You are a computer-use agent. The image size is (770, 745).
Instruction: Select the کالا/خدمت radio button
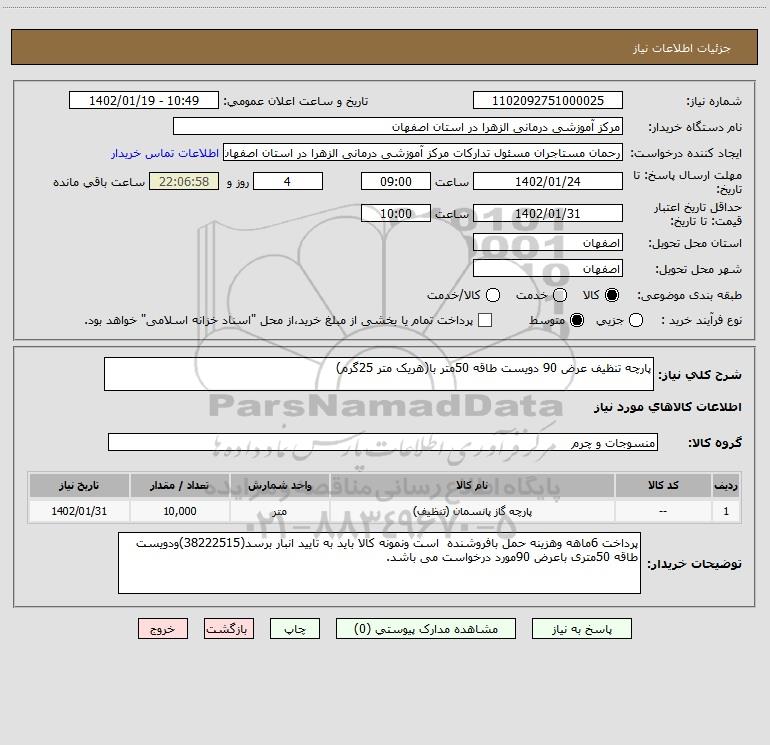[493, 295]
